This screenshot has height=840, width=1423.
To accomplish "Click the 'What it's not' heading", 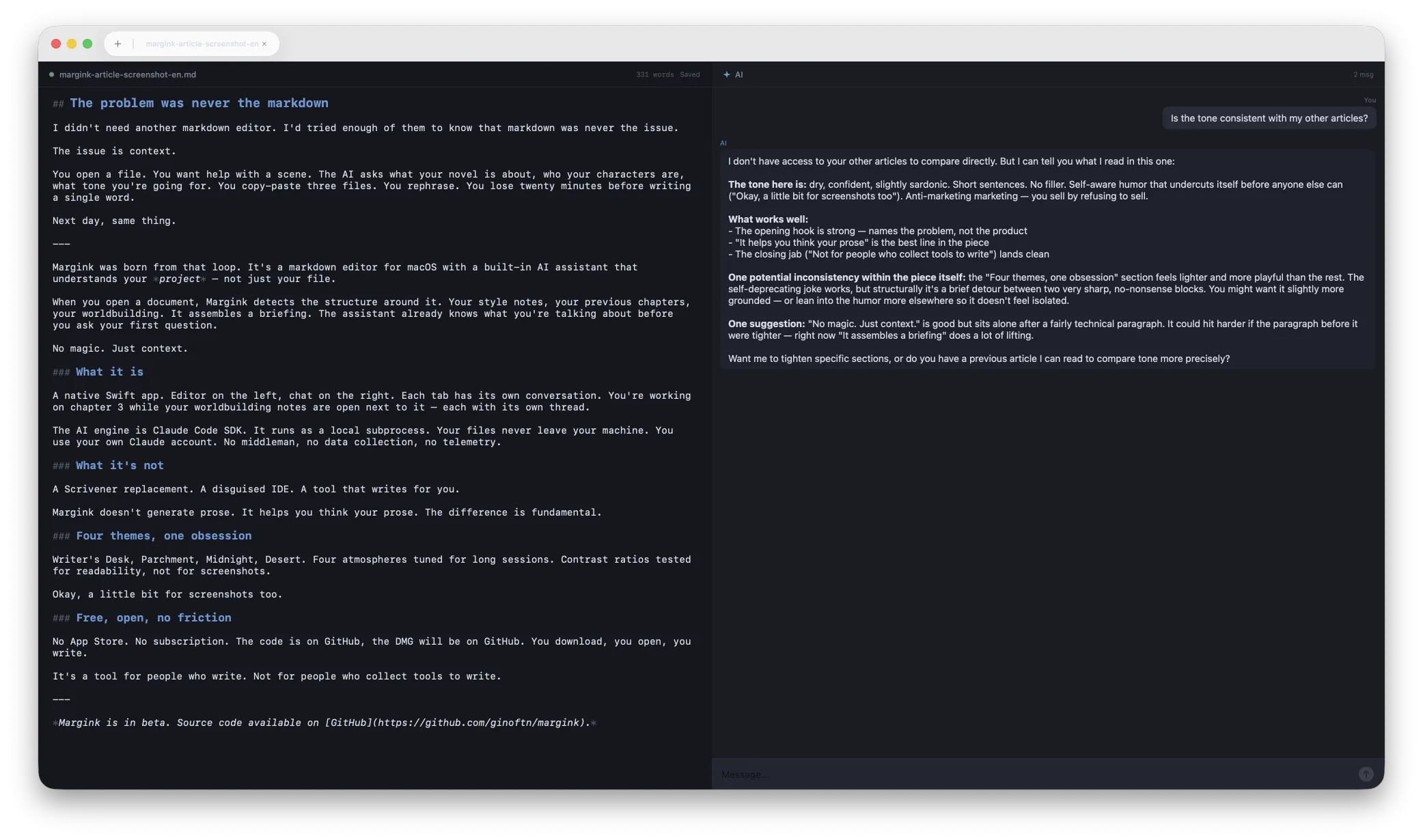I will 120,465.
